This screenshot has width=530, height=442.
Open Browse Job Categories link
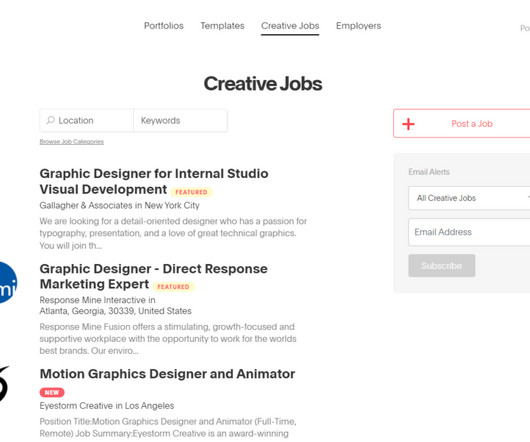pos(72,142)
